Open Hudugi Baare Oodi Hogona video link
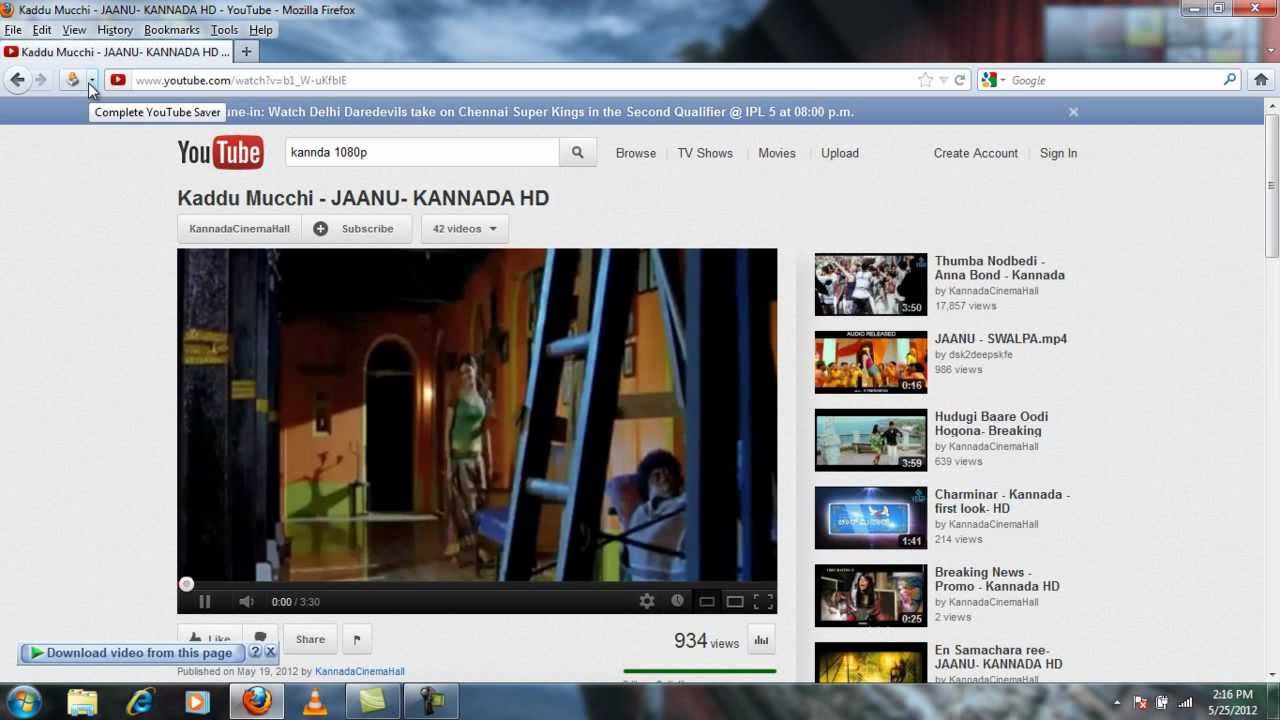 [991, 424]
